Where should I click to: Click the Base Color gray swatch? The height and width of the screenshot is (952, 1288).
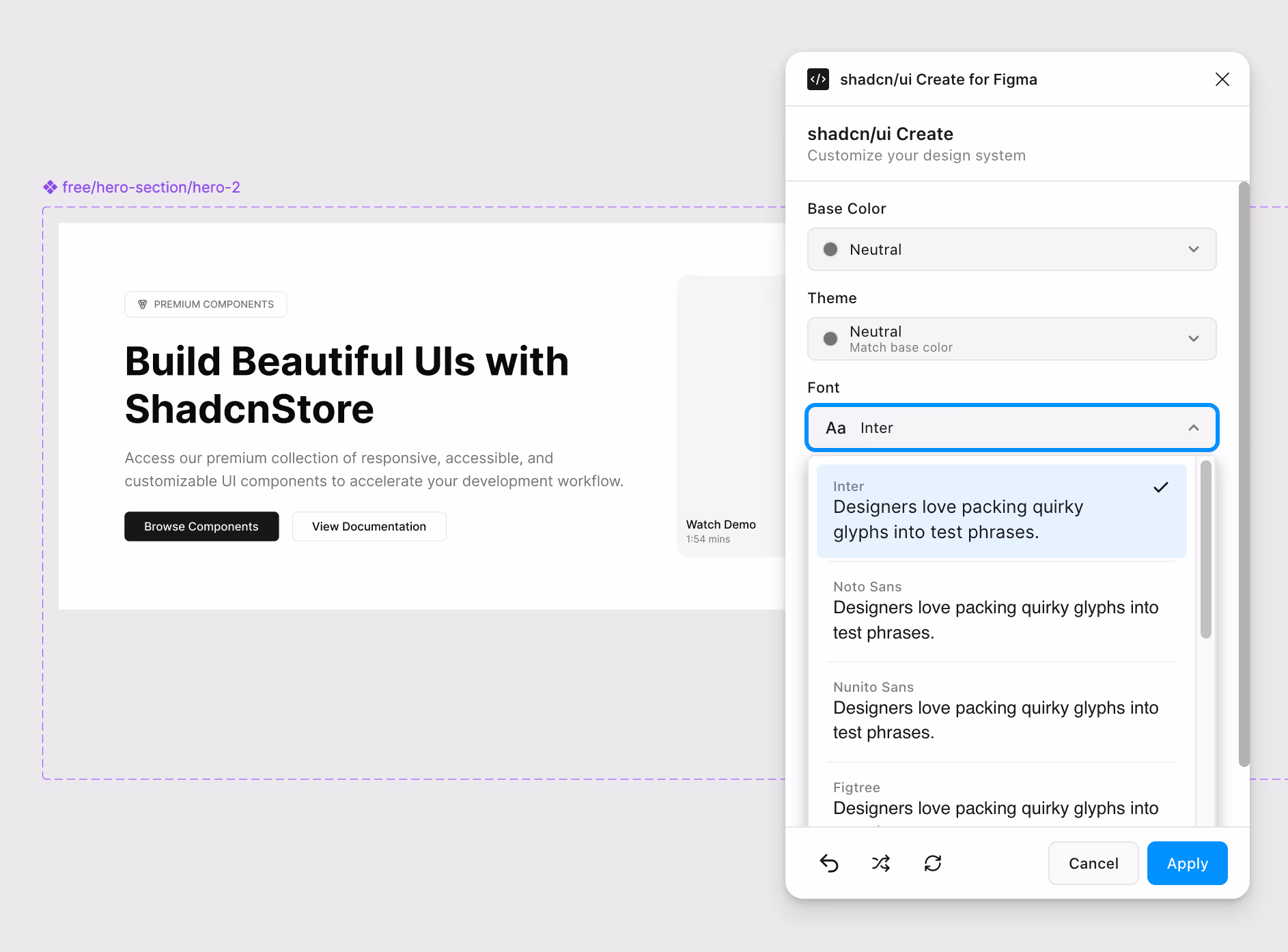(830, 249)
